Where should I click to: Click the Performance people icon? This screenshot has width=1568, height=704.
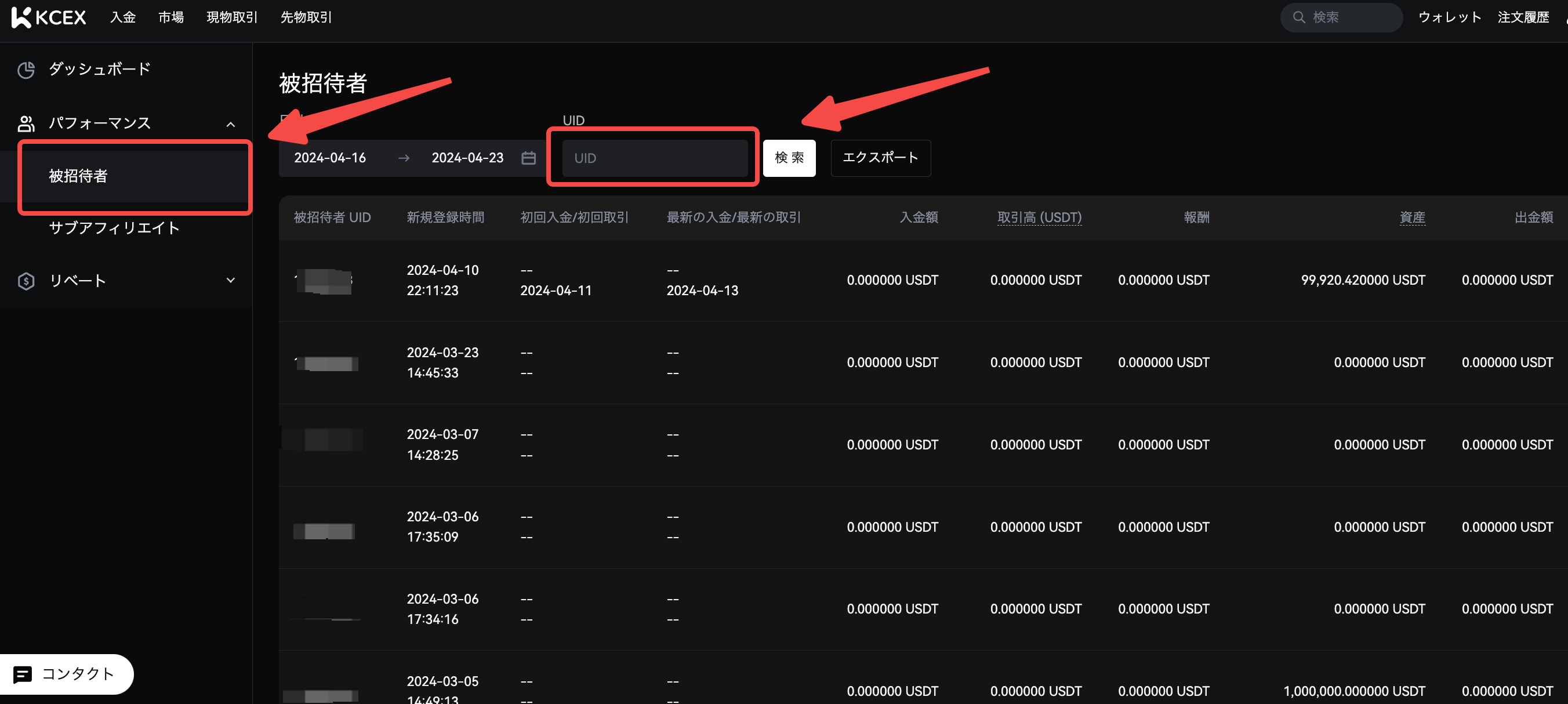26,124
